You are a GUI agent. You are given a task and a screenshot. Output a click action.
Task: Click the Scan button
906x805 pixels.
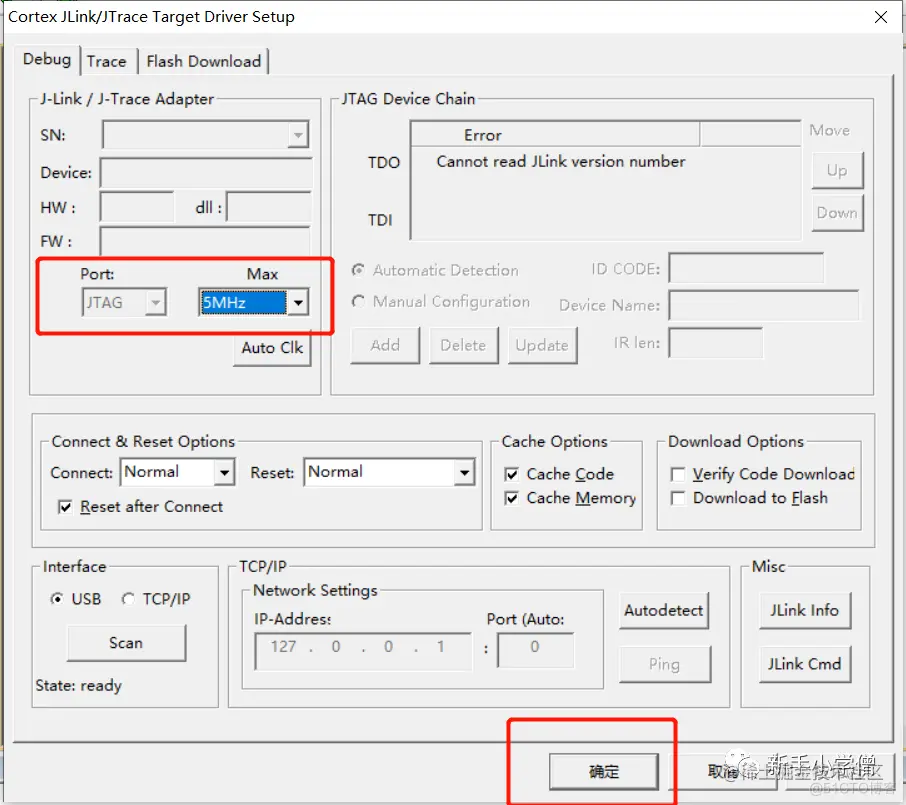coord(126,643)
